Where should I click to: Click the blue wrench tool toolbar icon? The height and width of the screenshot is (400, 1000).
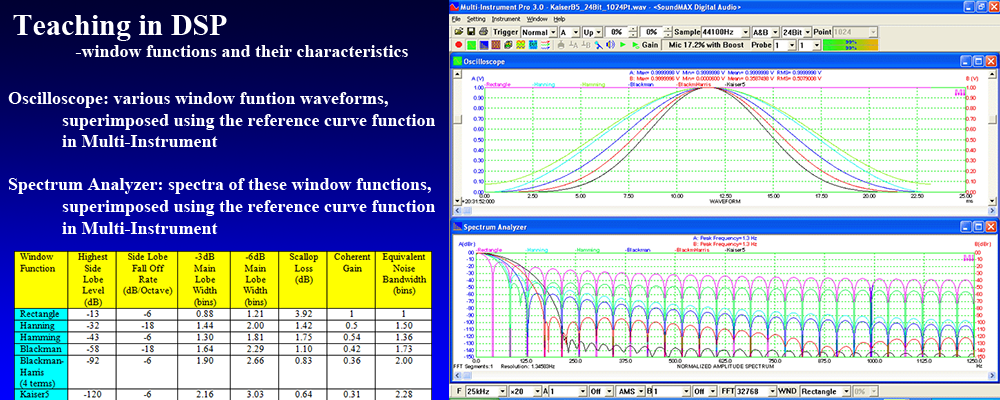click(598, 45)
